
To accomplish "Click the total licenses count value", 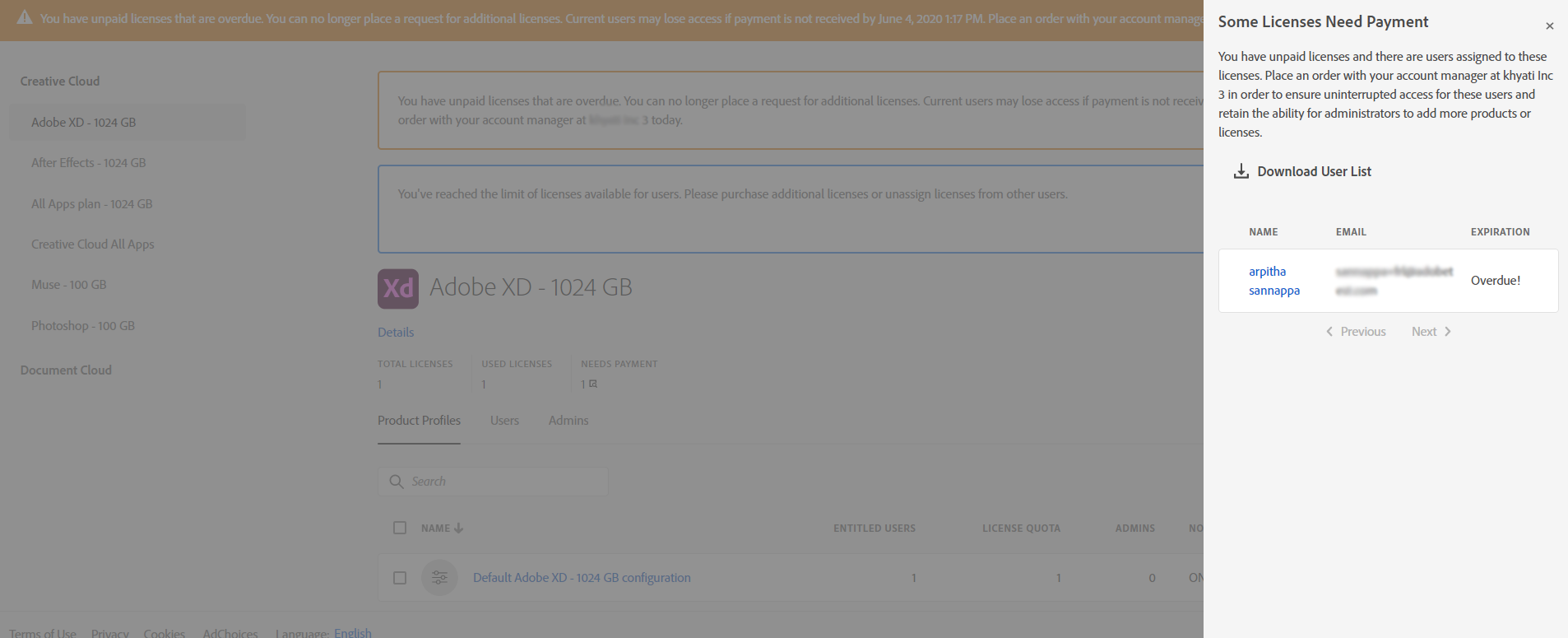I will coord(380,384).
